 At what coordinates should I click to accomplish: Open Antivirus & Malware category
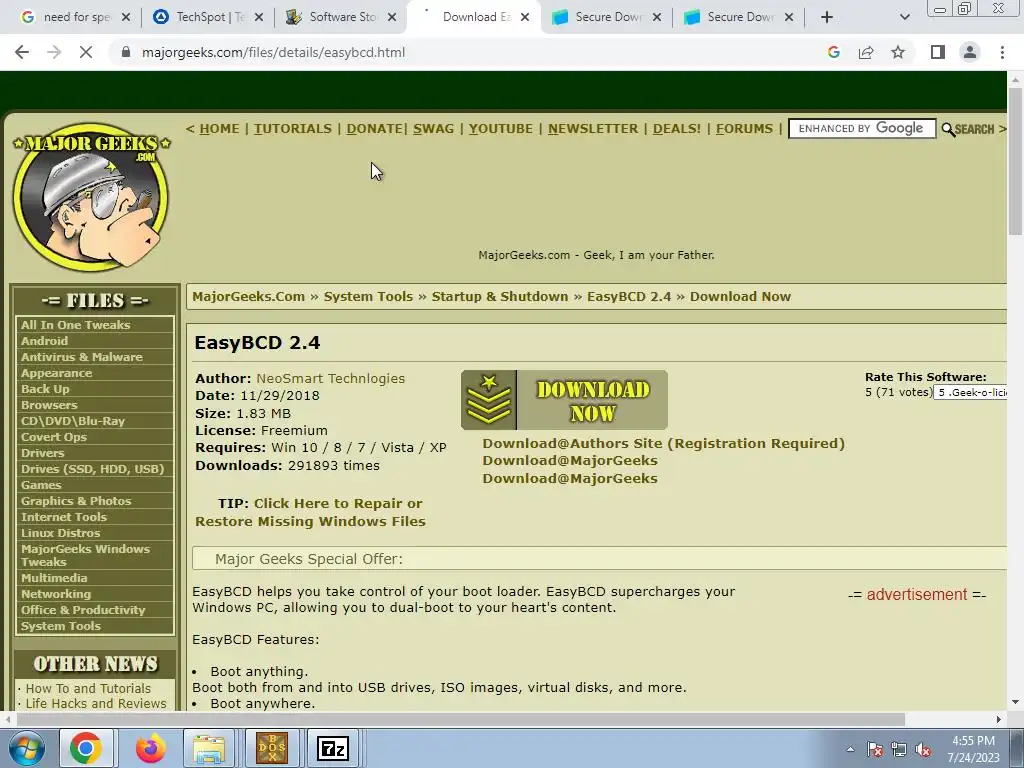(x=82, y=357)
